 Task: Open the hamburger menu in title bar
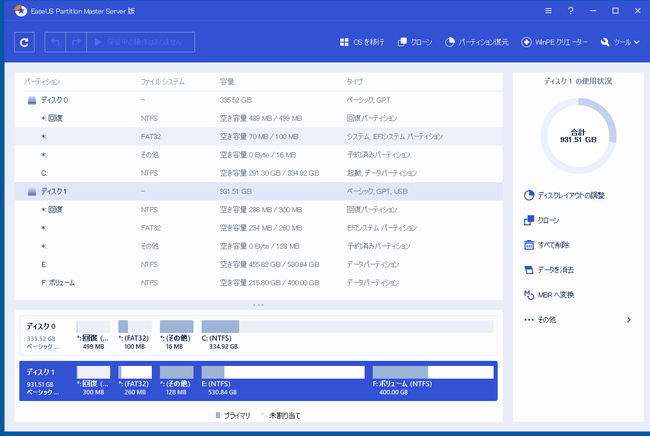[x=548, y=11]
